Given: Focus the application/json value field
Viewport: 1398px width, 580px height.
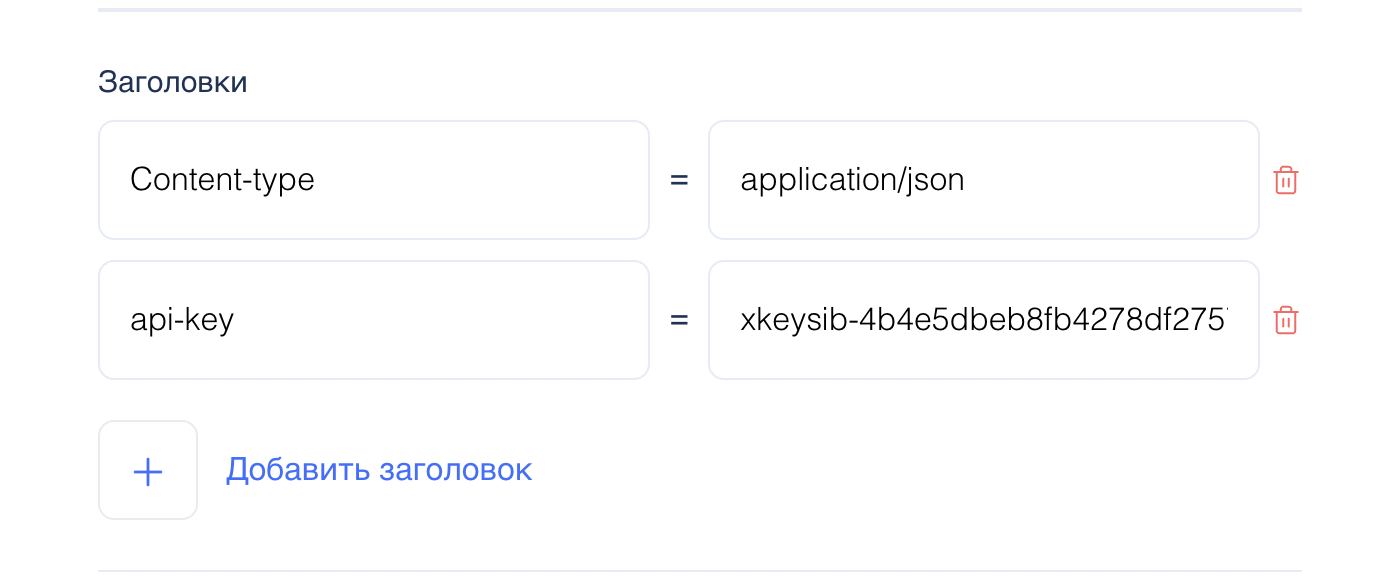Looking at the screenshot, I should 983,180.
